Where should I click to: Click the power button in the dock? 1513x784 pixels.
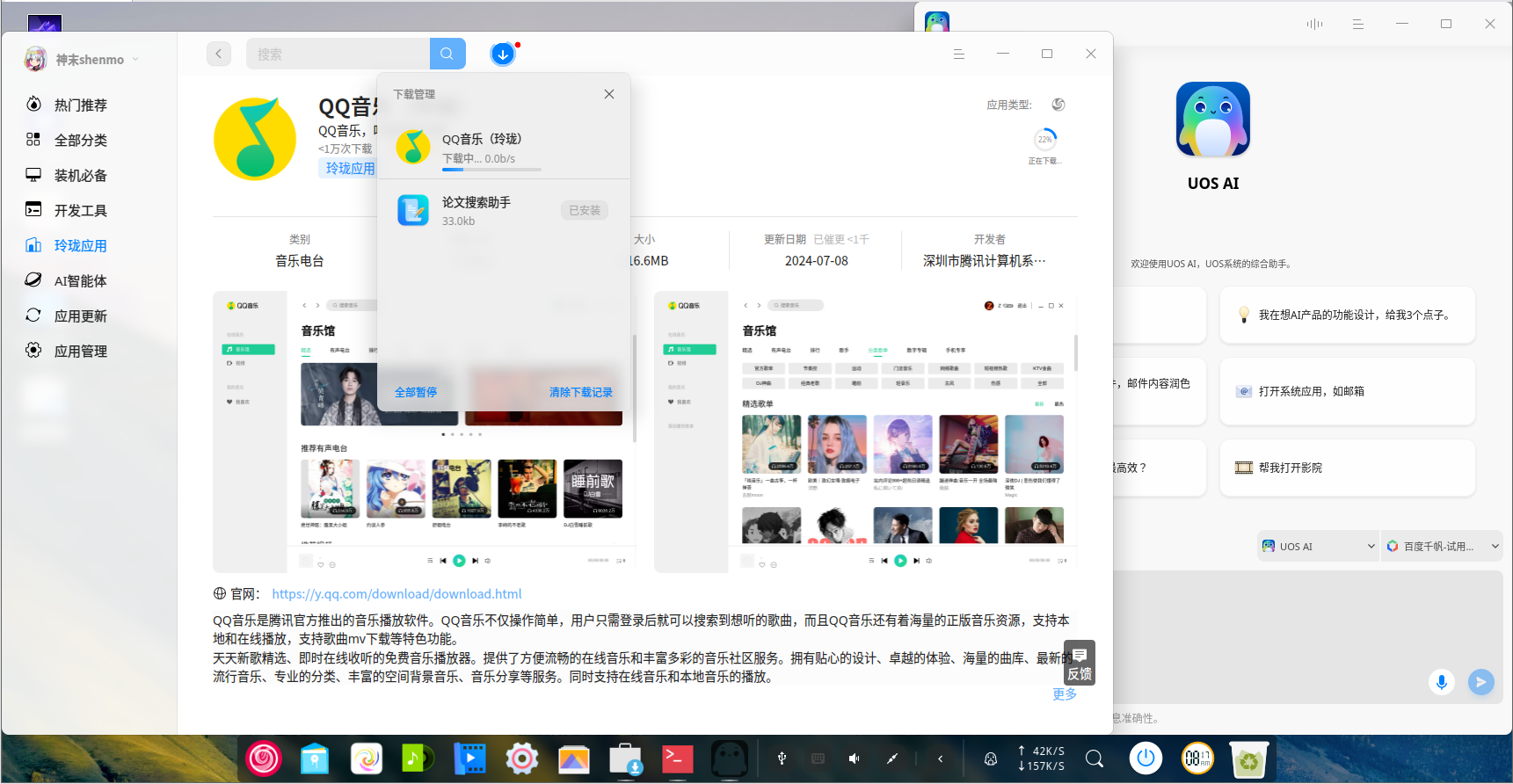pyautogui.click(x=1146, y=758)
